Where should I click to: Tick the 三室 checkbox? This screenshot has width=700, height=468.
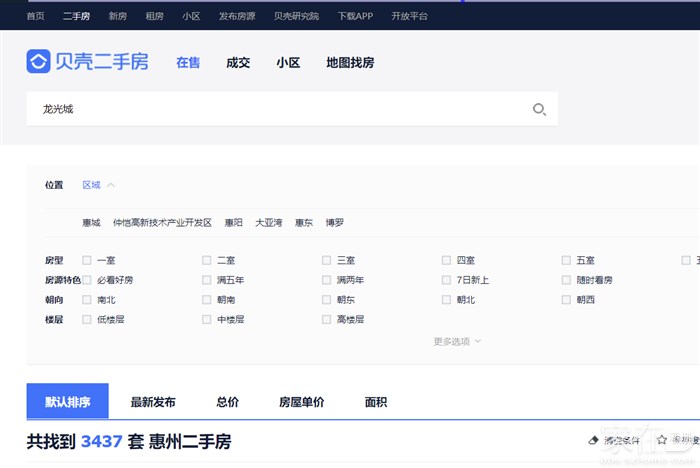[x=327, y=260]
